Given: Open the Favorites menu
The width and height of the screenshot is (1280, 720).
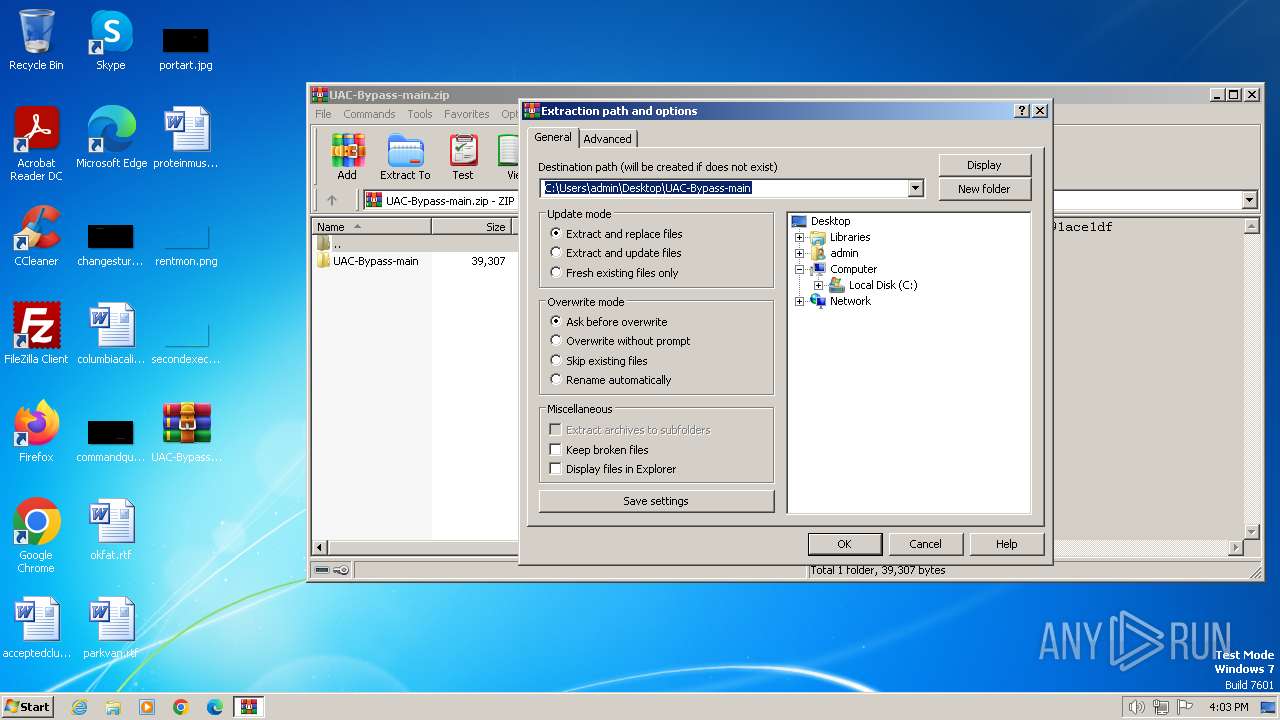Looking at the screenshot, I should [x=467, y=114].
